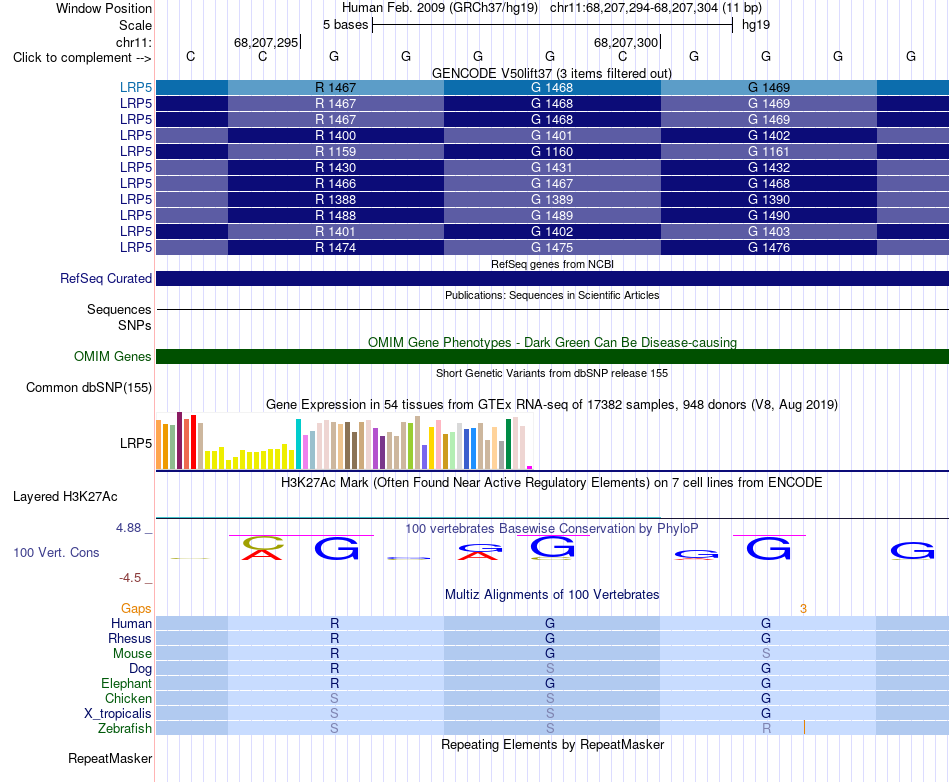This screenshot has width=950, height=782.
Task: Select LRP5 transcript codon R 1466
Action: [336, 184]
